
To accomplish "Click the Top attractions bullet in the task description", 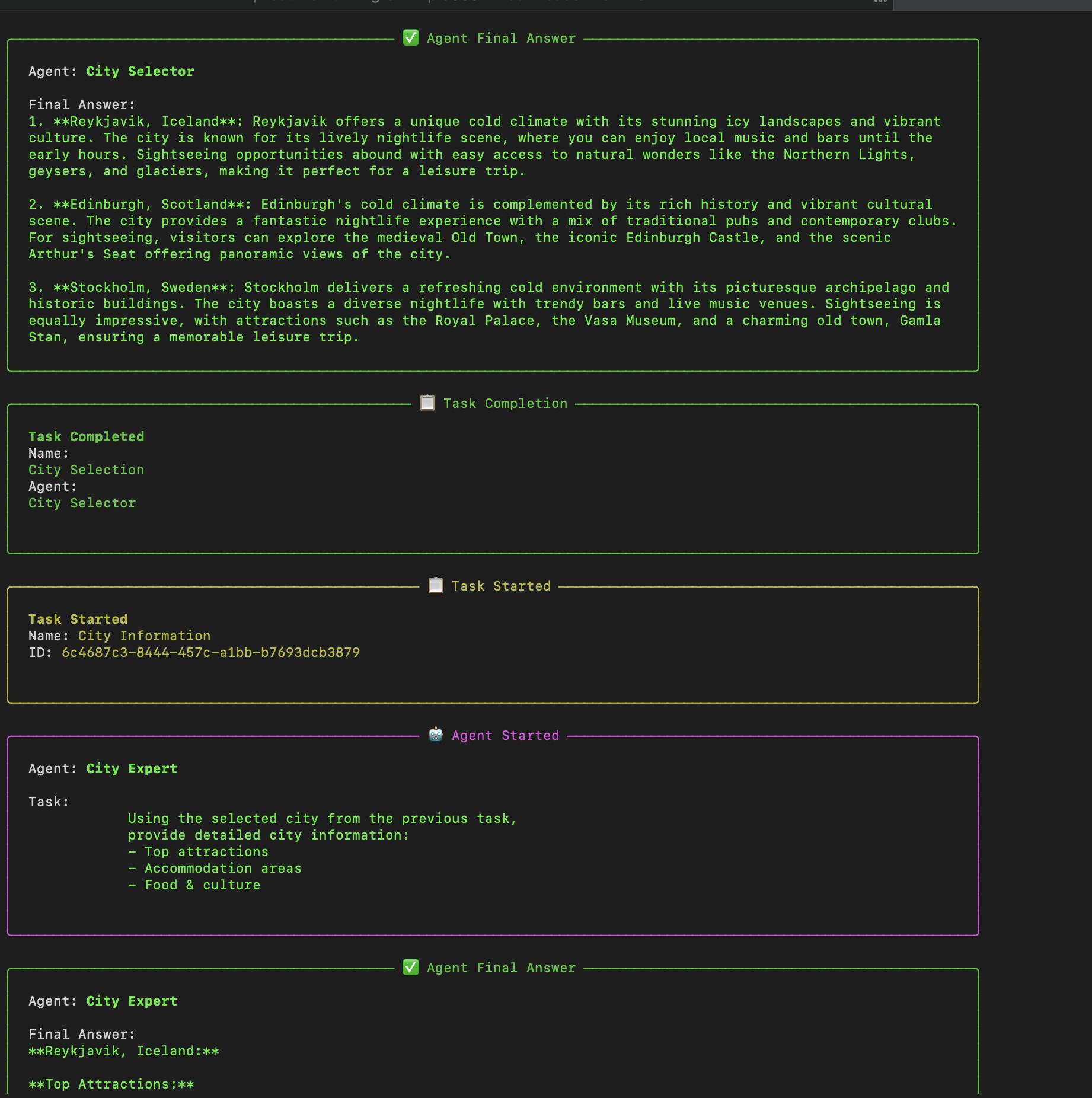I will point(206,851).
